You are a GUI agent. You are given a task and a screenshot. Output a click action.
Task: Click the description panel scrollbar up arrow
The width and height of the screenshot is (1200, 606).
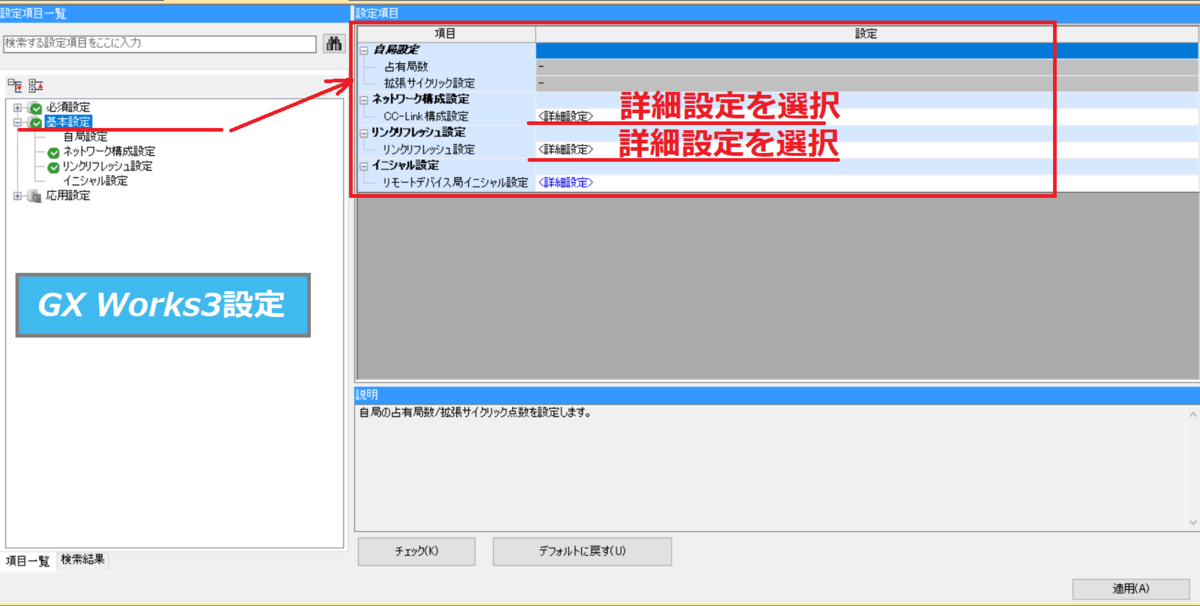tap(1192, 414)
